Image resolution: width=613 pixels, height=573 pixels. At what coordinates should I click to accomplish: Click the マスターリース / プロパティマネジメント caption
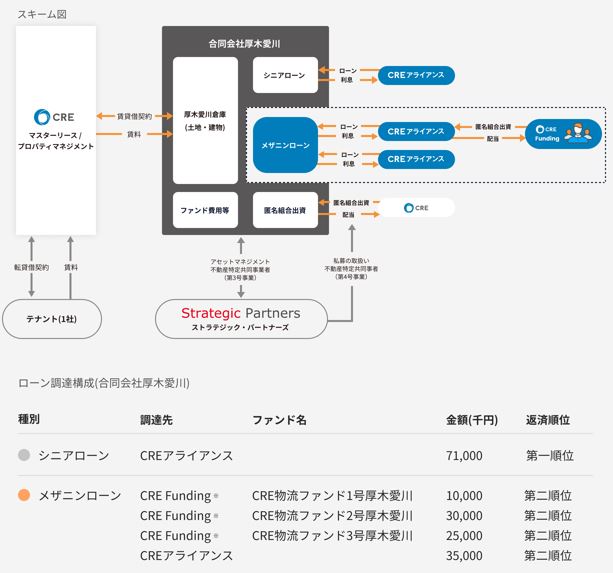[x=56, y=141]
